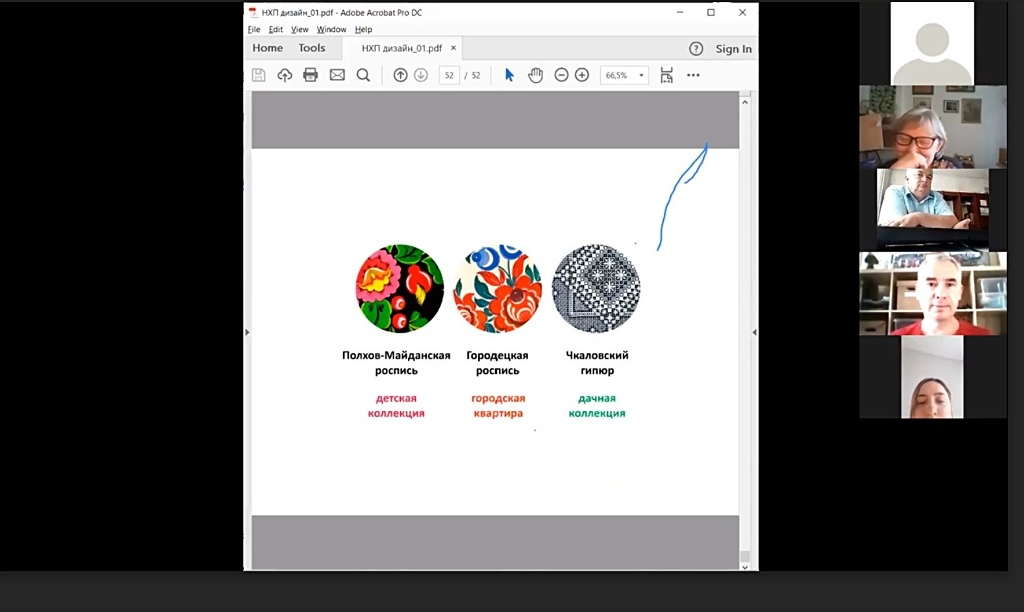Go to previous page arrow
The width and height of the screenshot is (1024, 612).
click(400, 75)
